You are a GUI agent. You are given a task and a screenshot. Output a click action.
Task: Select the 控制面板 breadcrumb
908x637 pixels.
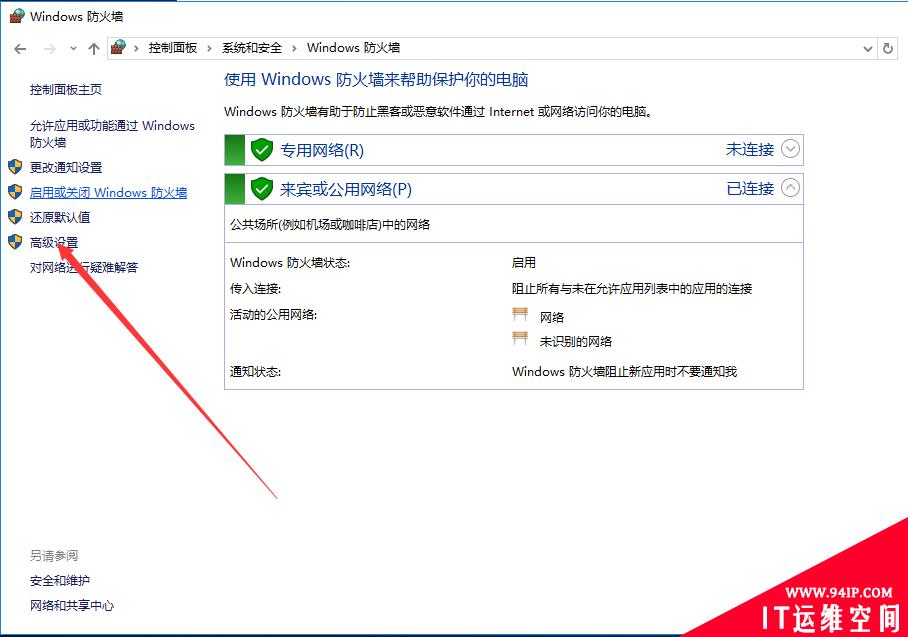coord(173,47)
